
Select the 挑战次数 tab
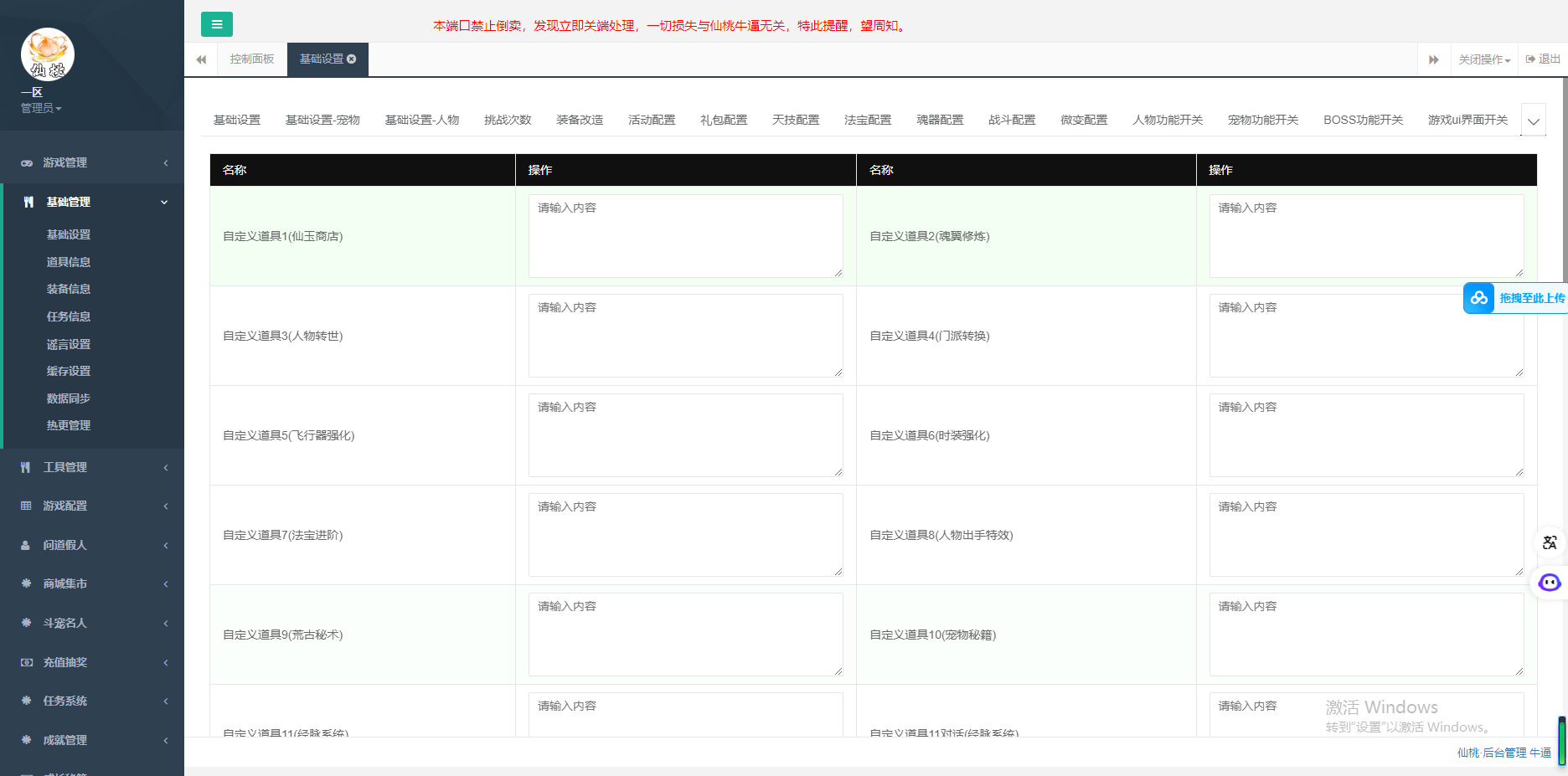(x=508, y=120)
